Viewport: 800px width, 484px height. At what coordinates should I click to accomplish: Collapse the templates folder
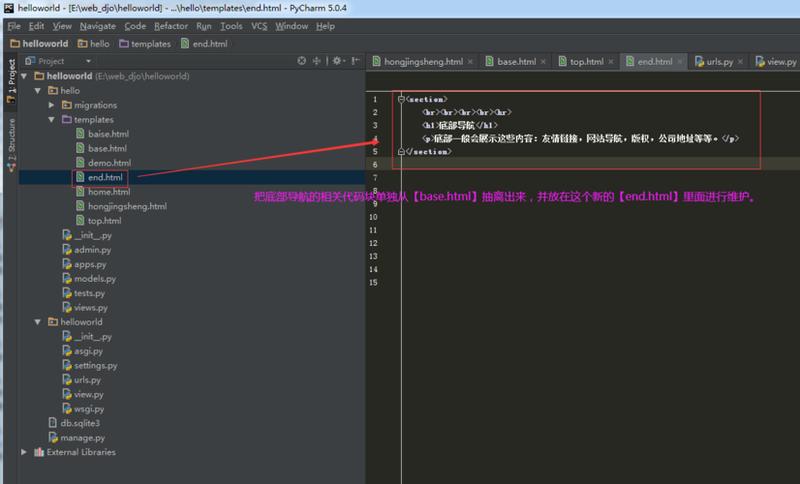[x=51, y=119]
